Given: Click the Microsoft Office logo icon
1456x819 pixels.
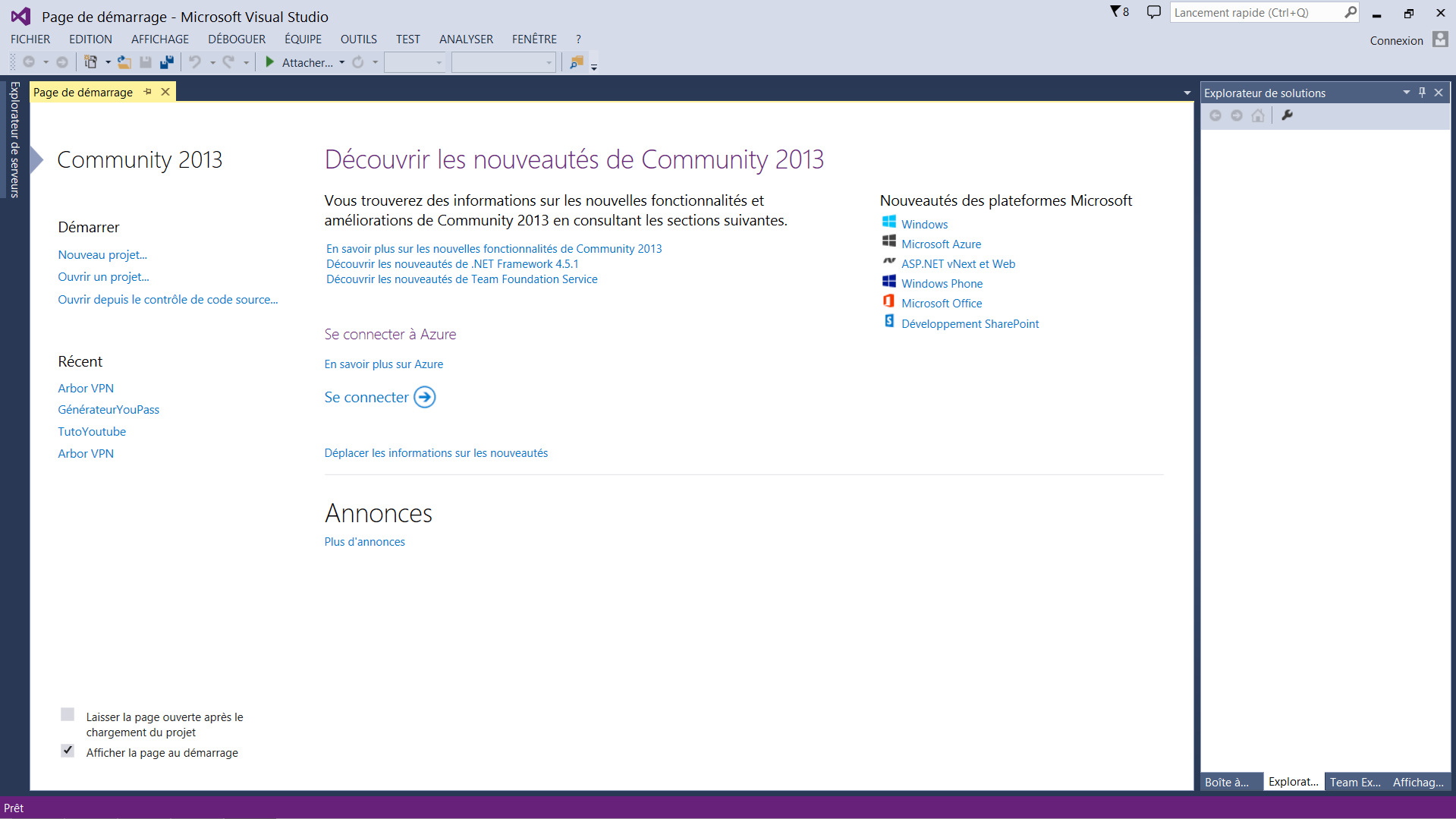Looking at the screenshot, I should tap(888, 301).
